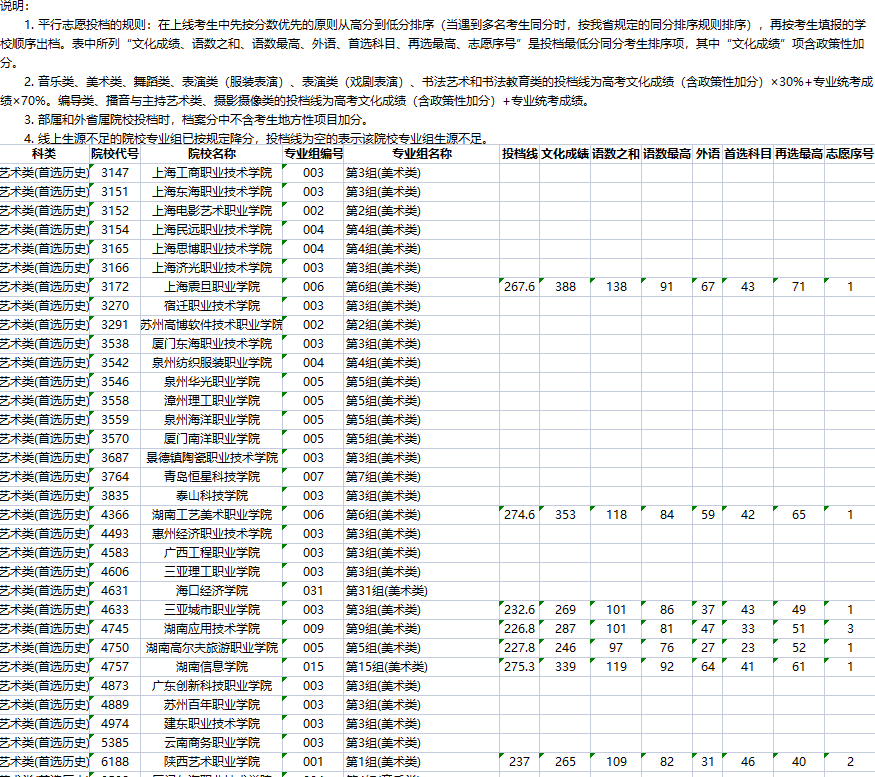
Task: Select the 湖南高尔夫旅游职业学院 cell
Action: click(x=211, y=648)
